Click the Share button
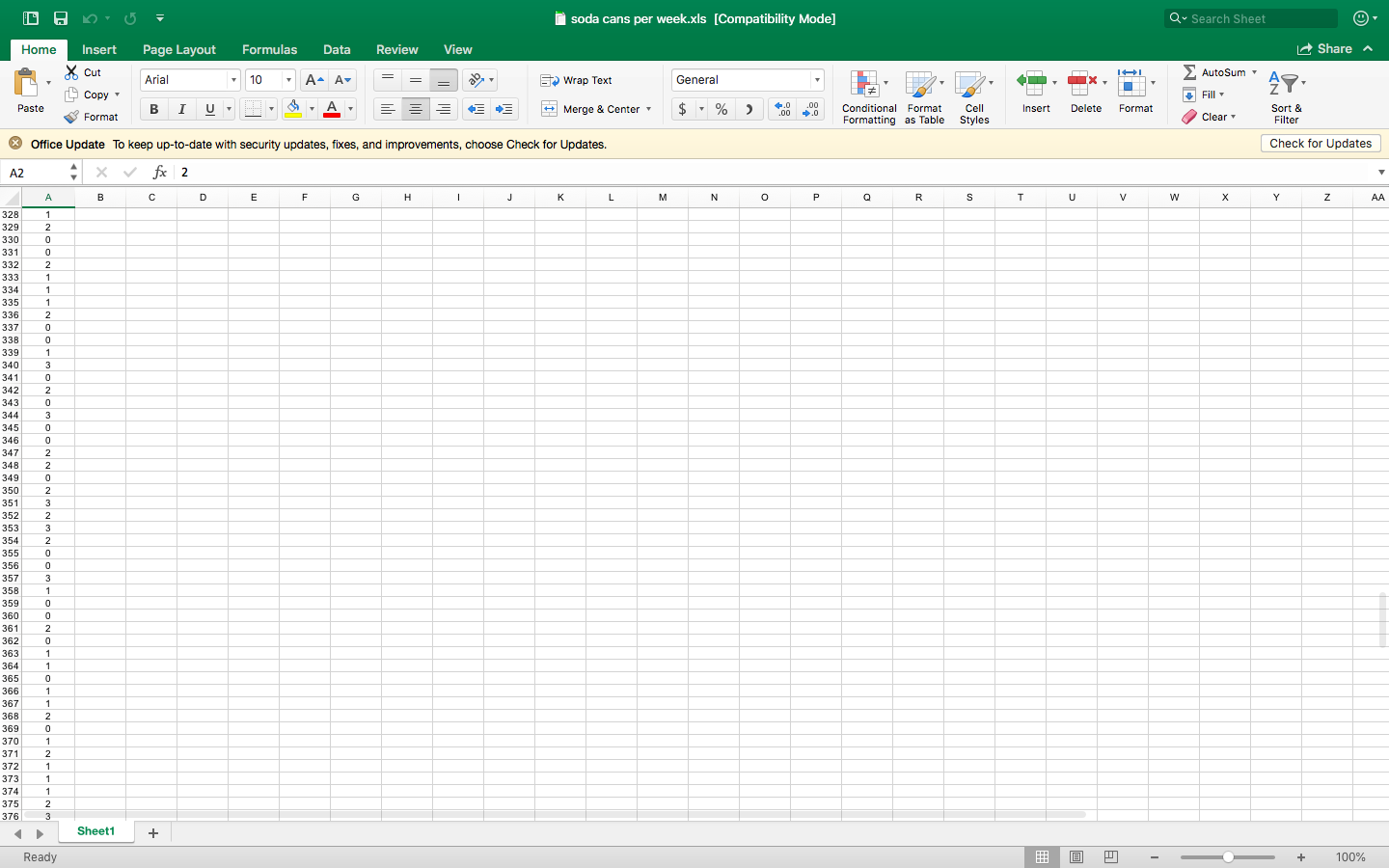This screenshot has height=868, width=1389. [1324, 48]
